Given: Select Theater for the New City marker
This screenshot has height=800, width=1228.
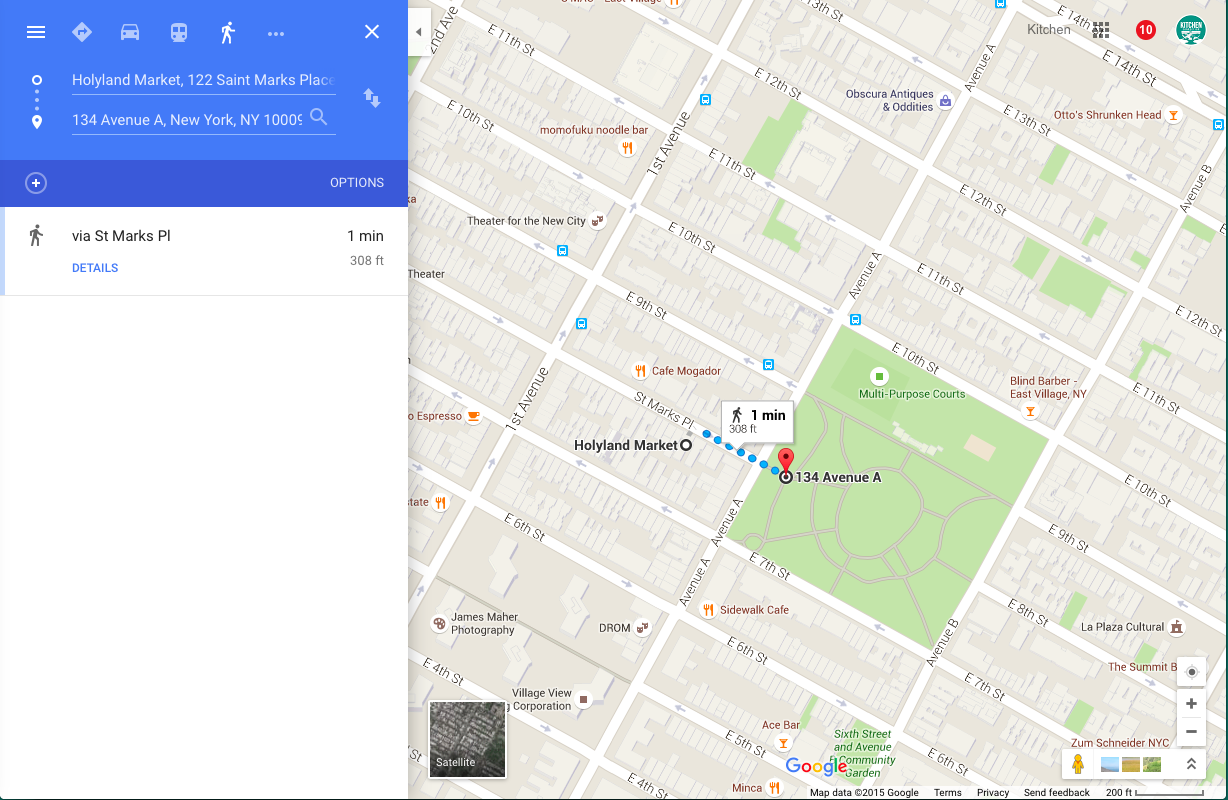Looking at the screenshot, I should (x=598, y=221).
